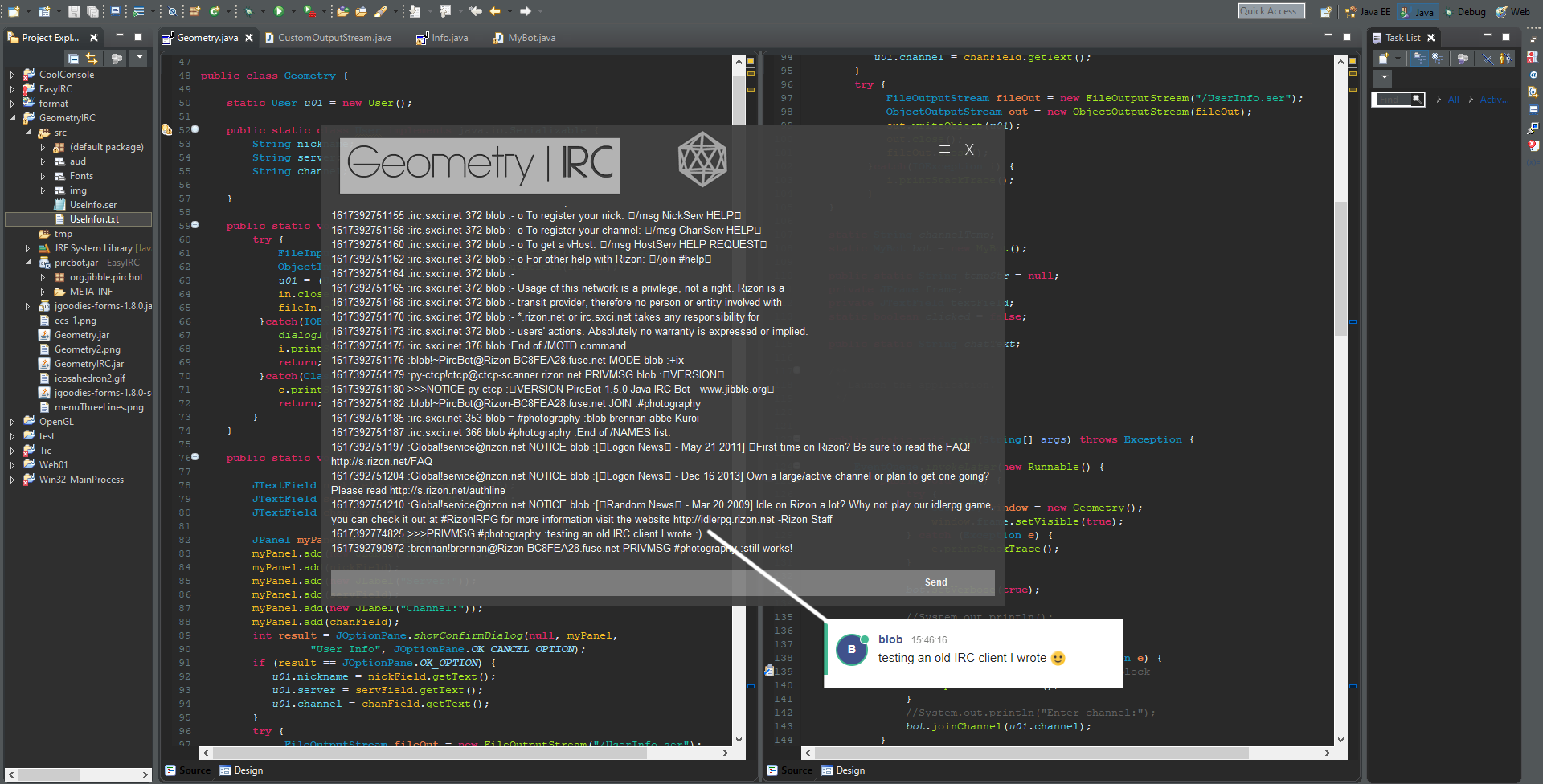
Task: Click the Debug bug icon in toolbar
Action: [249, 11]
